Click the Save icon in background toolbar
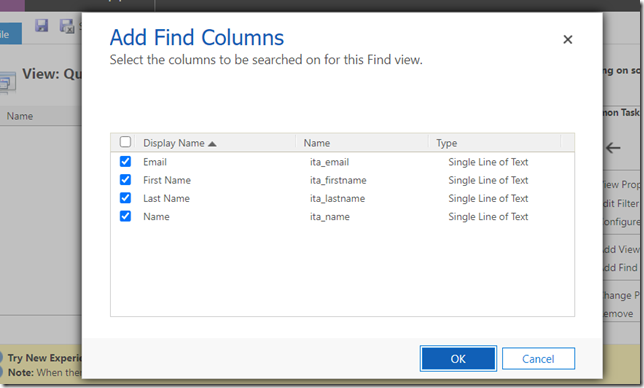 coord(41,25)
